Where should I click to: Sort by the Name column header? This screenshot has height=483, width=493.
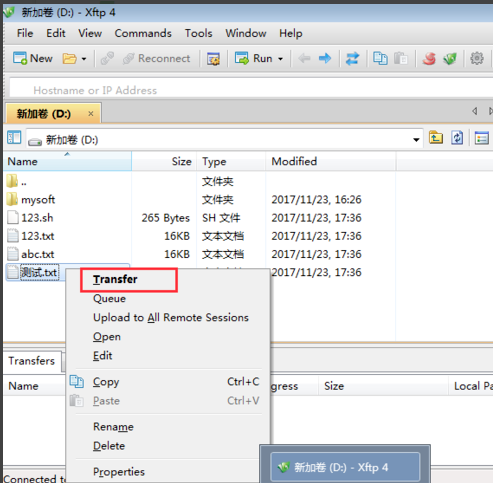[68, 162]
